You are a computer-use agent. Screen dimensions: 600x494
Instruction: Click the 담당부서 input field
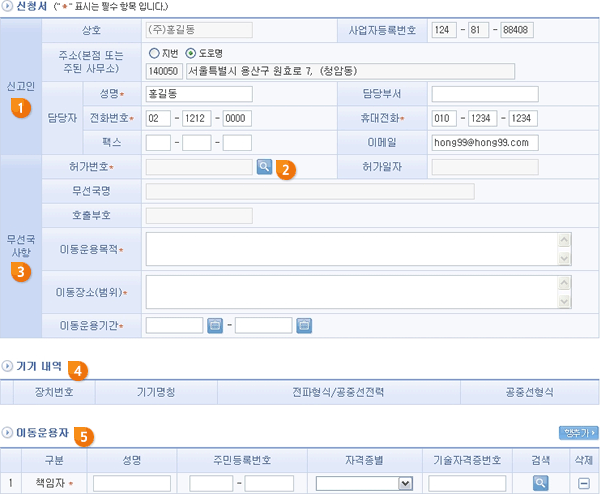484,94
